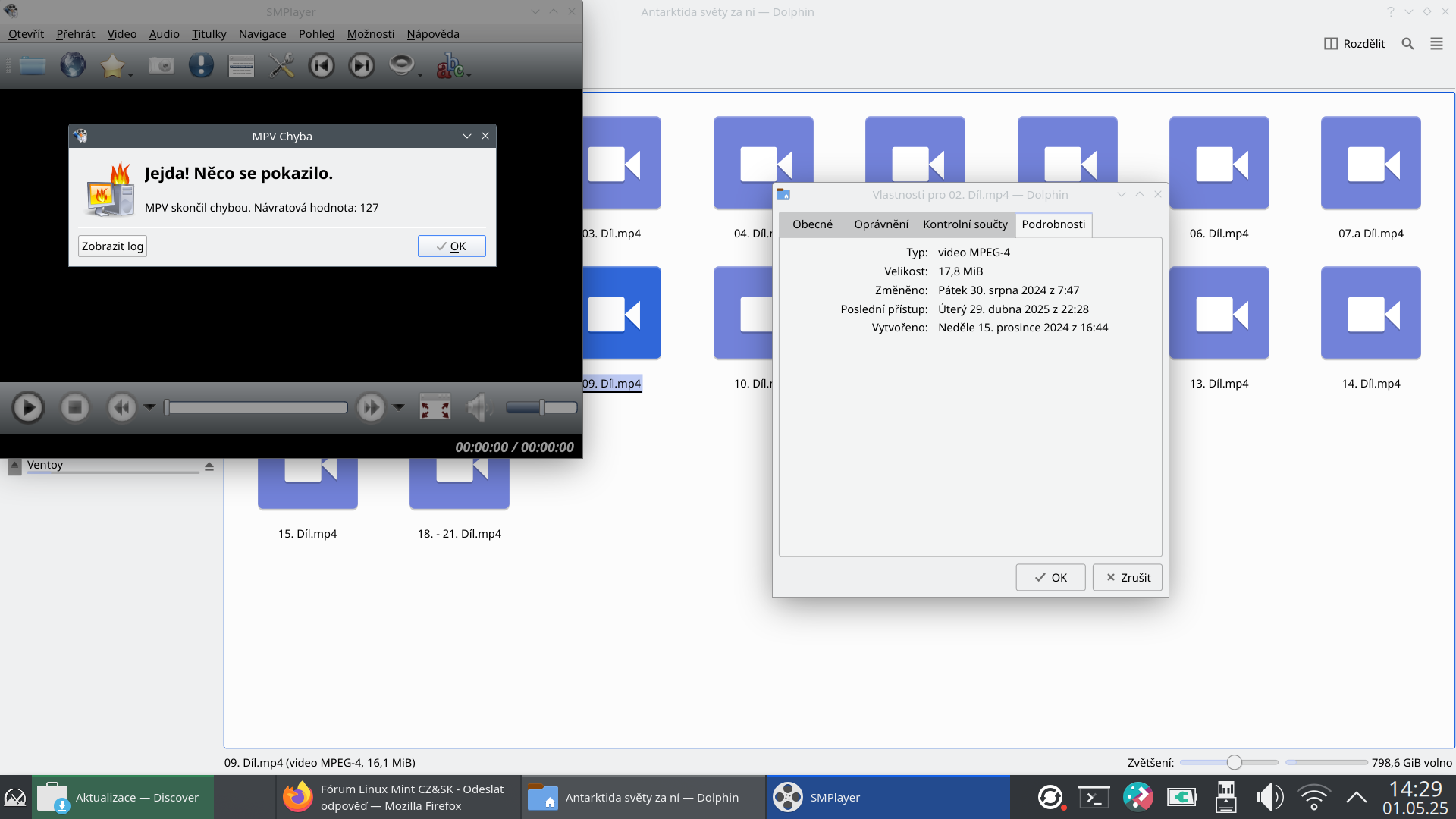Viewport: 1456px width, 819px height.
Task: Open the Titulky menu
Action: pos(209,34)
